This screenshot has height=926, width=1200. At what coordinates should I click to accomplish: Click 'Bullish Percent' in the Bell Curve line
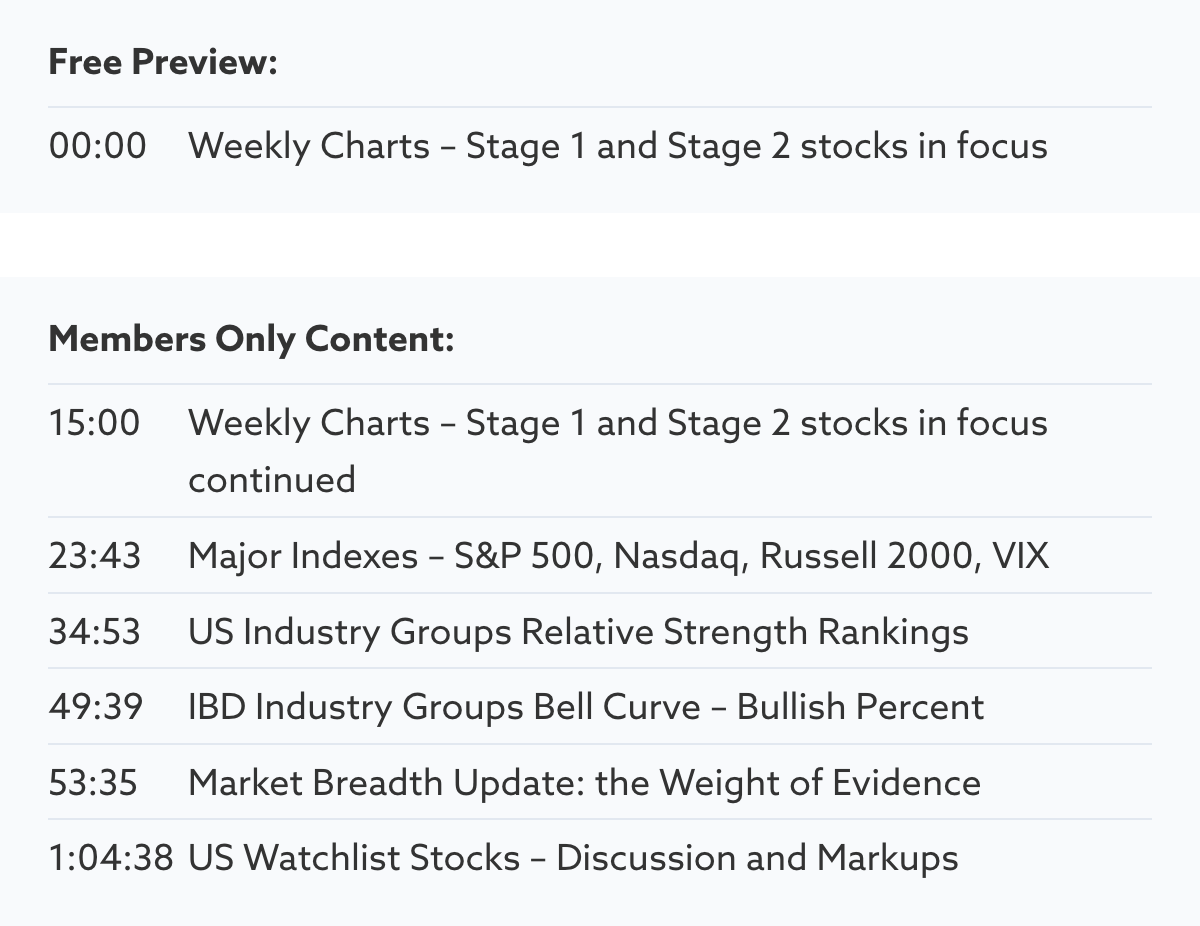860,707
